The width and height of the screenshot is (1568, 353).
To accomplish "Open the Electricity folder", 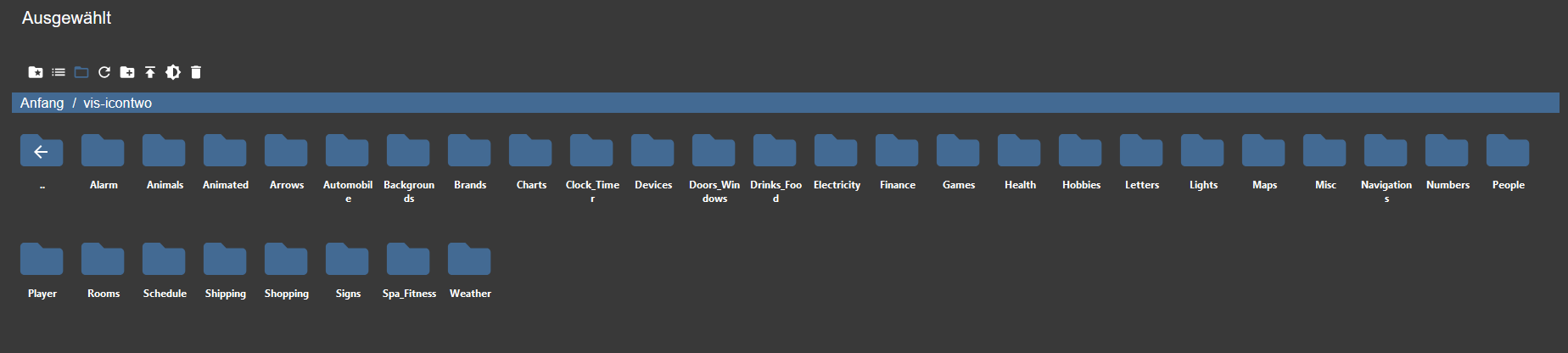I will [x=836, y=150].
